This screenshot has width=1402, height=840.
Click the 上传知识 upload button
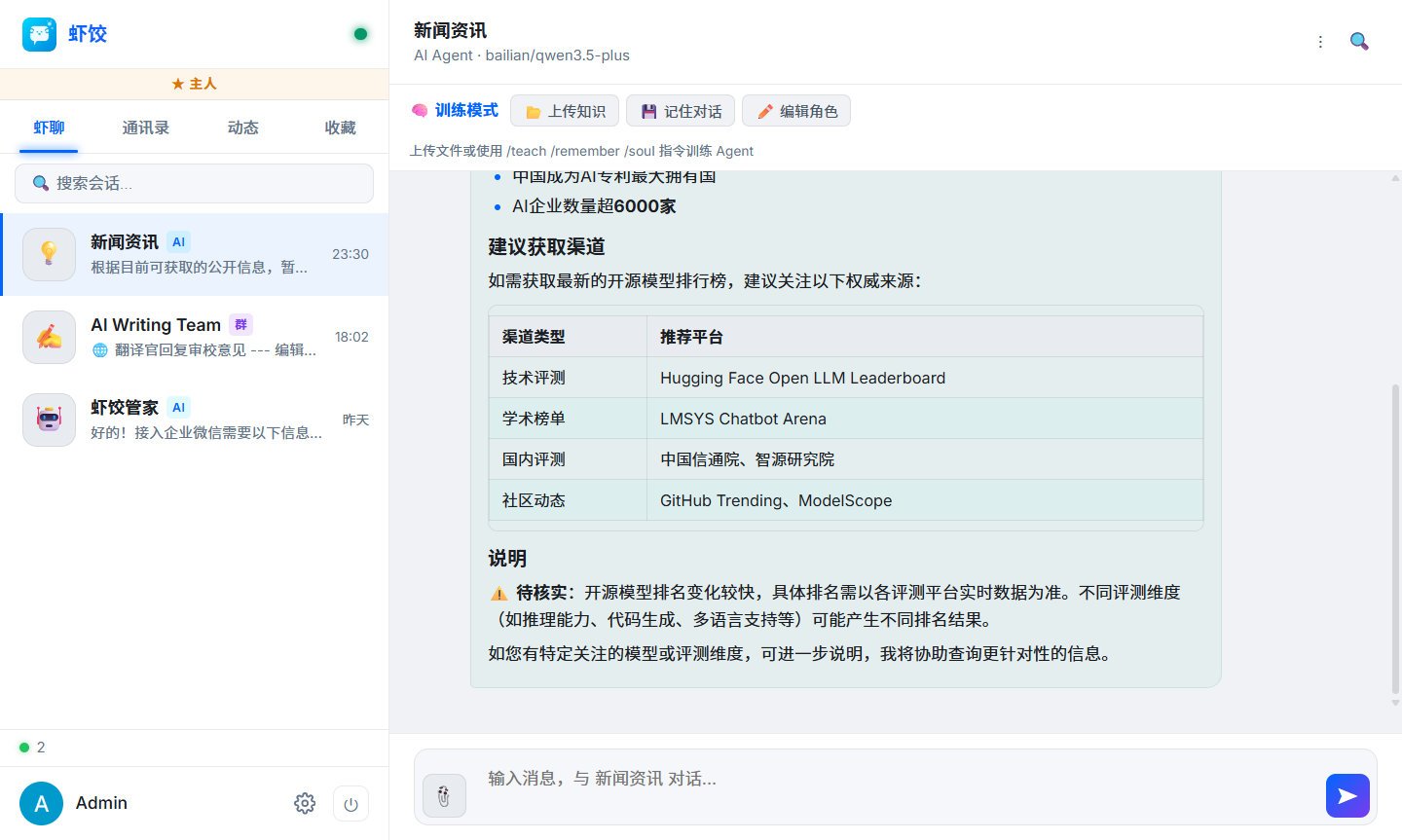(565, 111)
